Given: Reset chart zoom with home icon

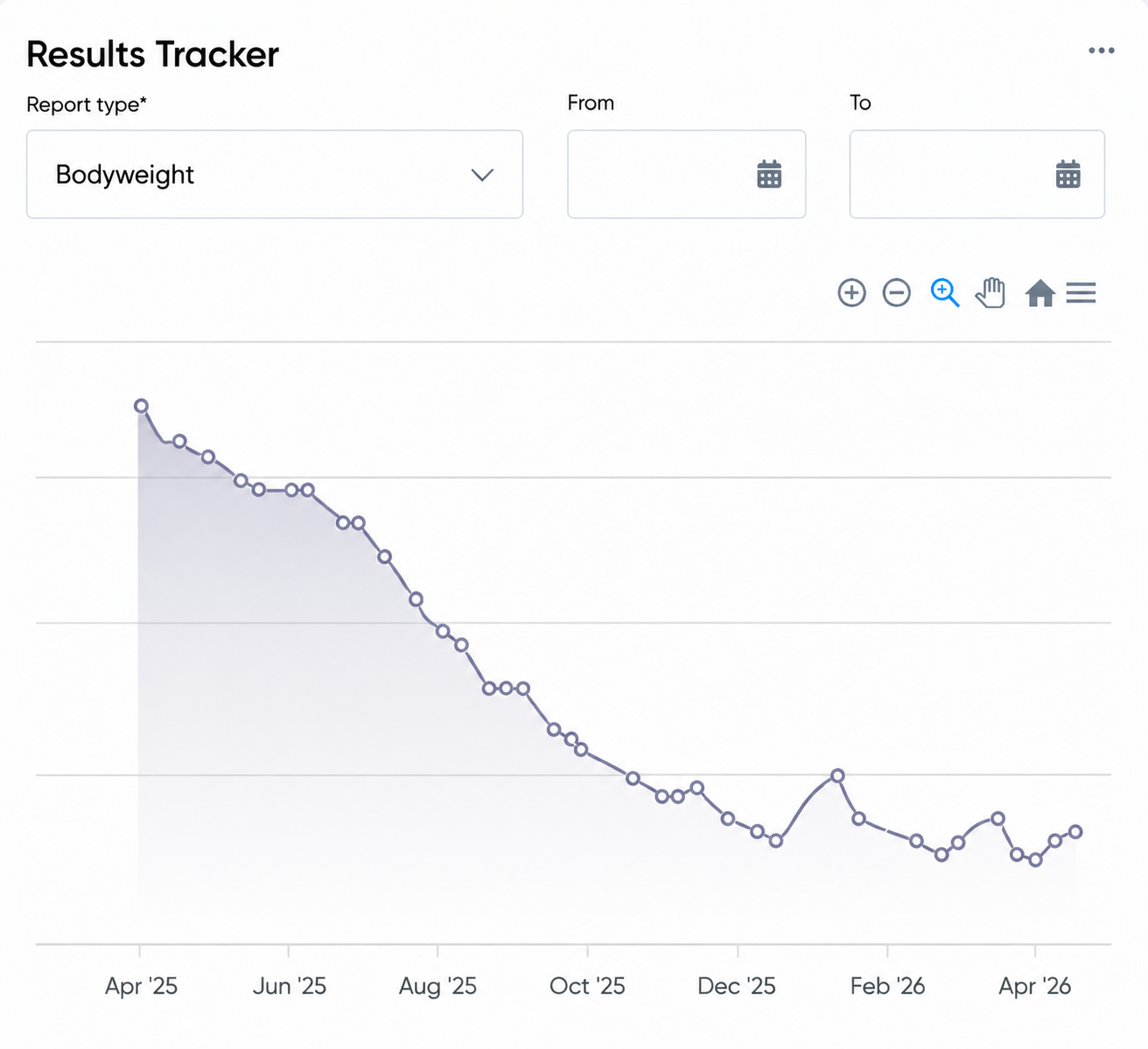Looking at the screenshot, I should (1039, 293).
